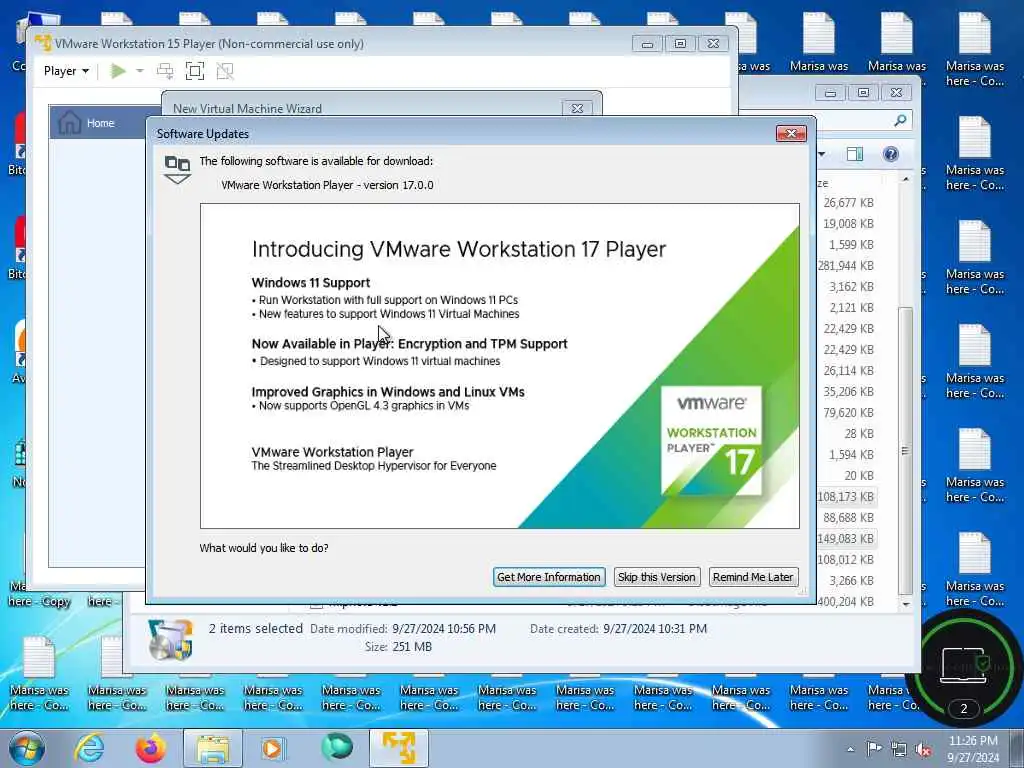Click the software download icon in dialog

click(x=177, y=170)
